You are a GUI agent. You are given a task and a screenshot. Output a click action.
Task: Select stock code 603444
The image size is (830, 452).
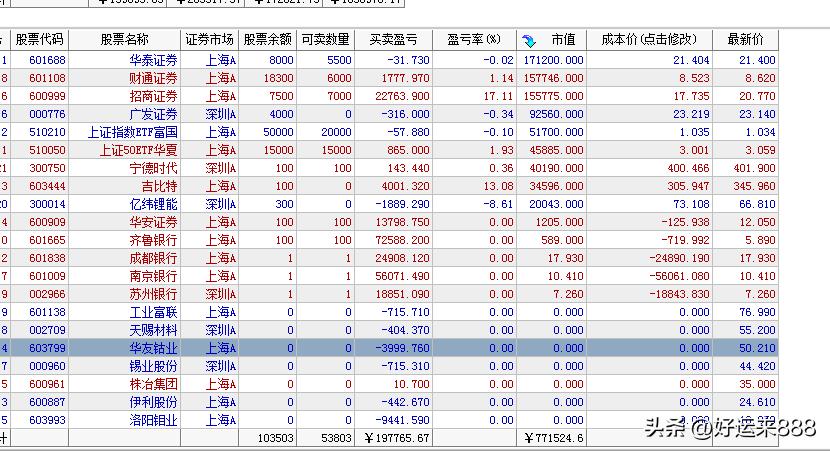(47, 186)
